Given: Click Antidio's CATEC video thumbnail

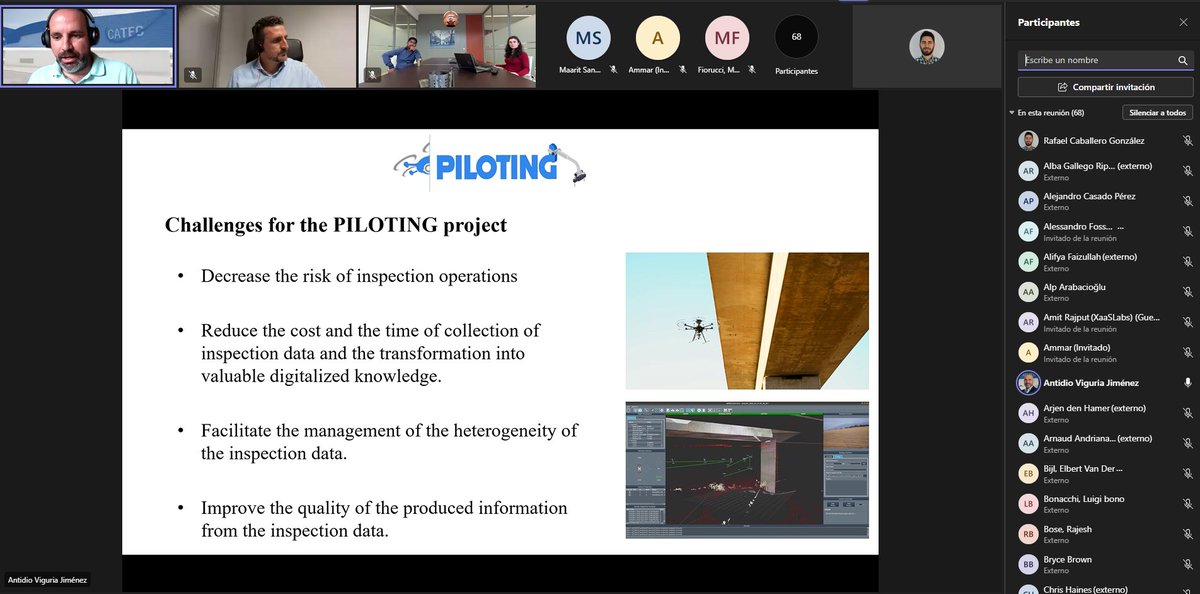Looking at the screenshot, I should tap(89, 46).
